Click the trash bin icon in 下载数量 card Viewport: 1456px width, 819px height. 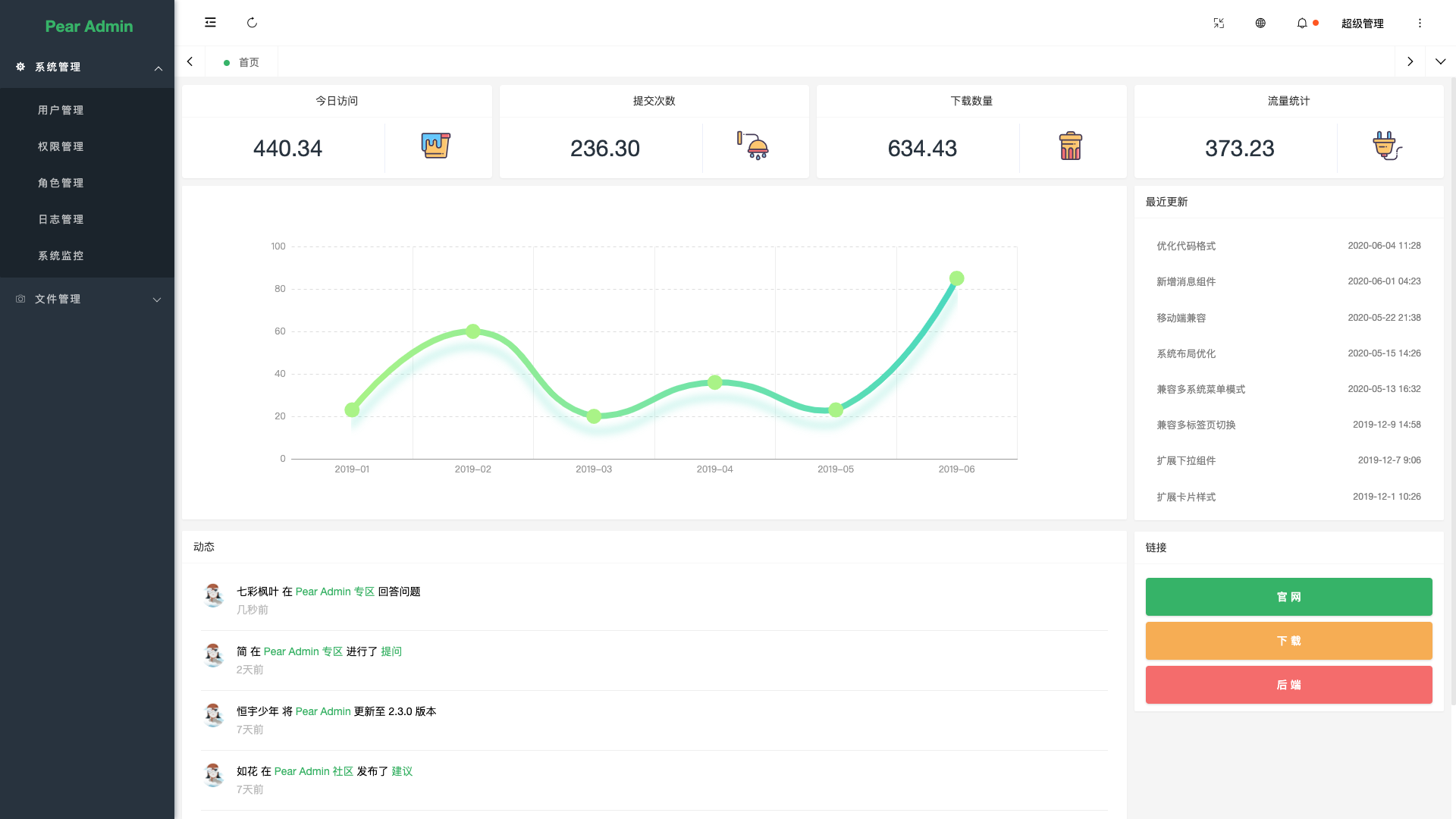coord(1070,146)
